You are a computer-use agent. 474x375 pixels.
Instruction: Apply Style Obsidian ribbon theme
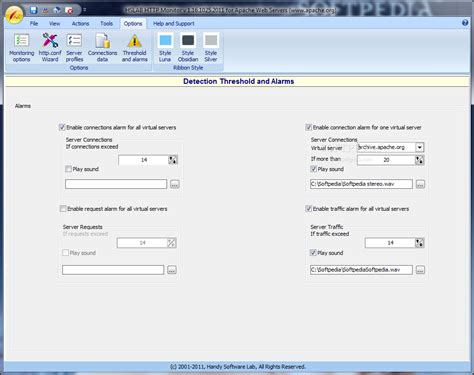pyautogui.click(x=188, y=48)
